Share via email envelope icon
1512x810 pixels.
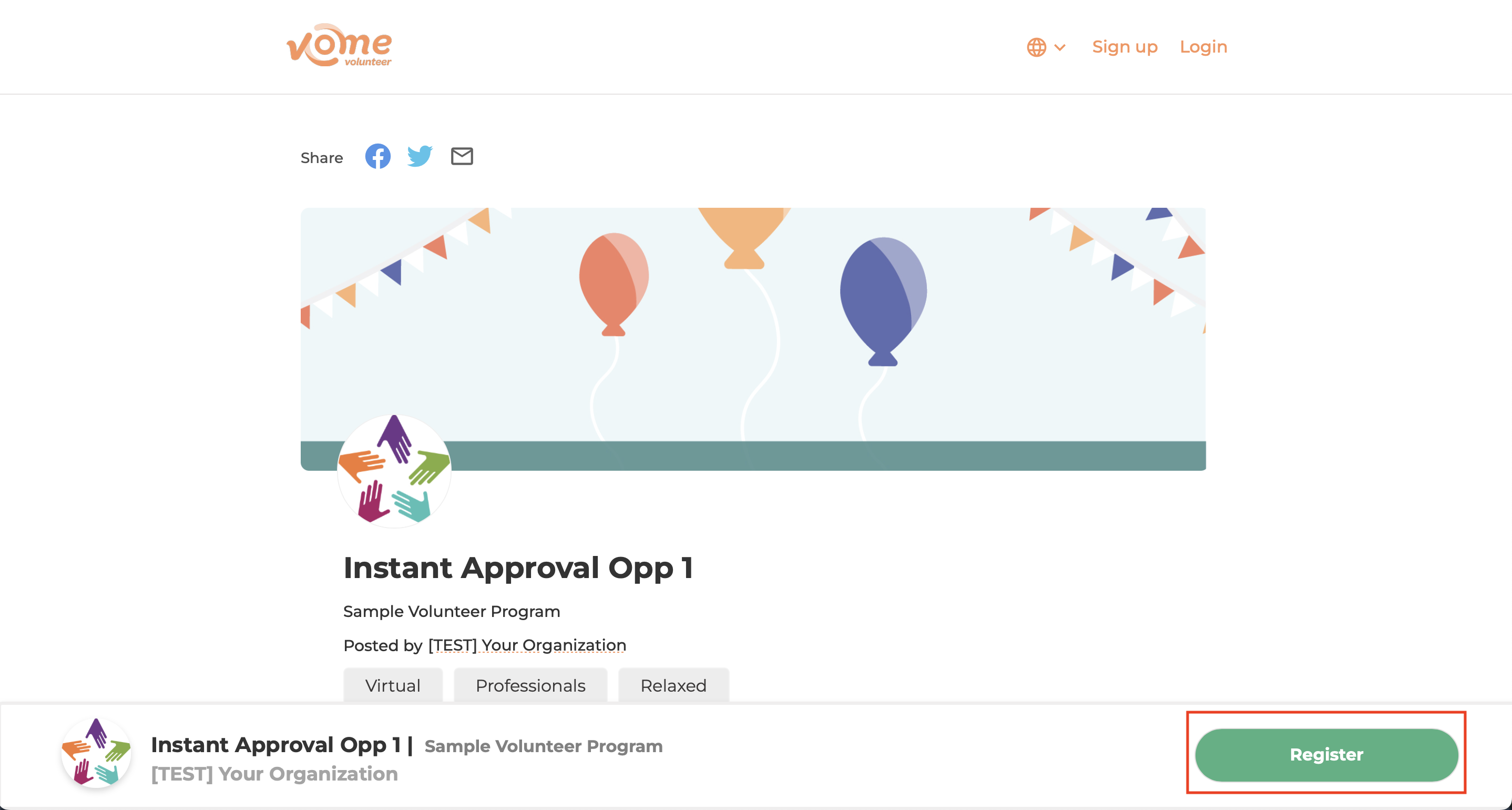coord(462,156)
